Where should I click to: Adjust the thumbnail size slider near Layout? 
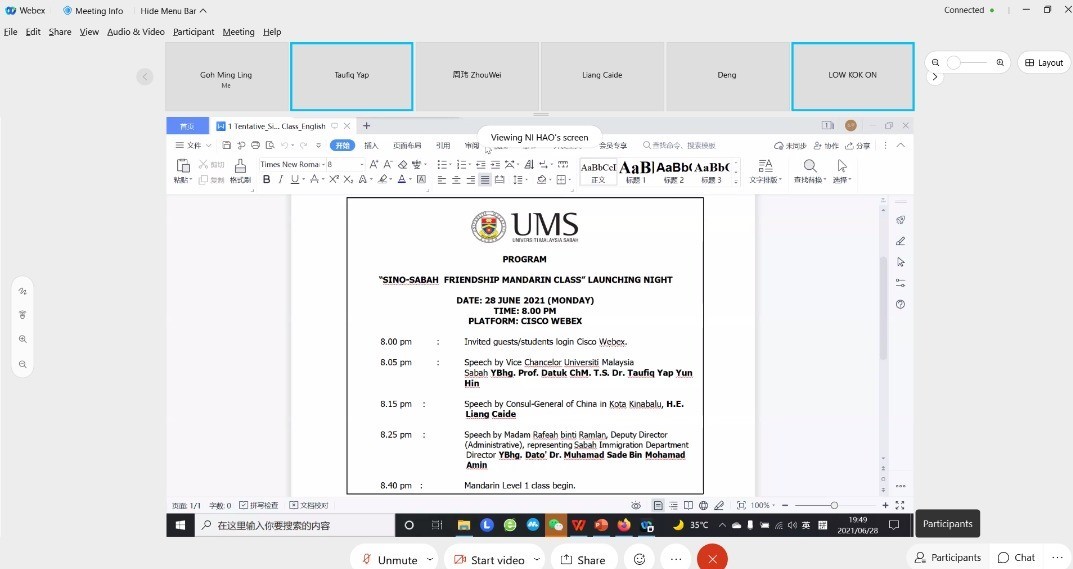click(955, 62)
